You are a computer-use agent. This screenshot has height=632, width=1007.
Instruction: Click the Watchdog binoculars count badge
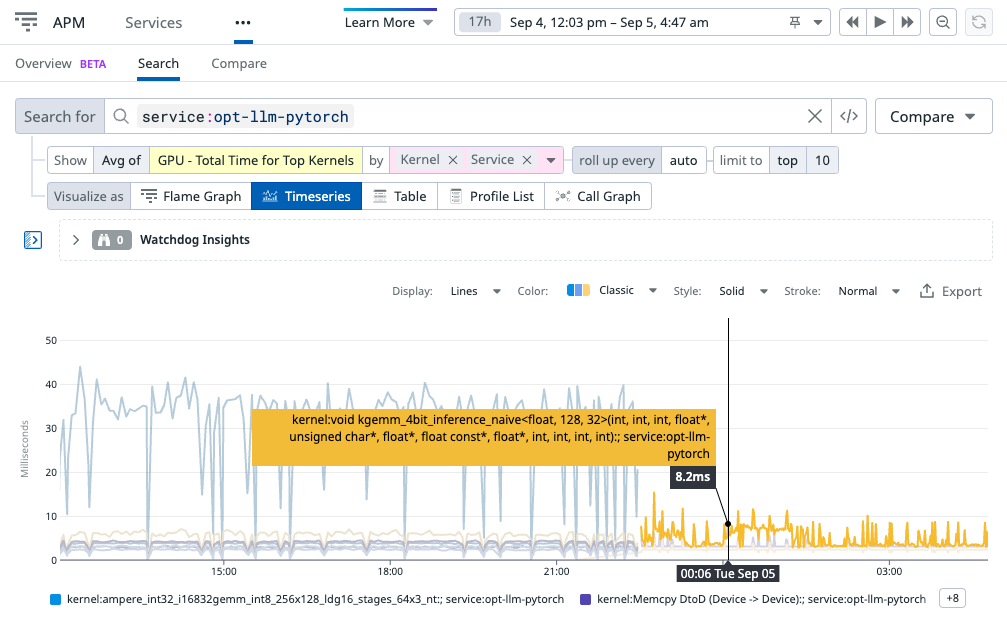pyautogui.click(x=112, y=240)
